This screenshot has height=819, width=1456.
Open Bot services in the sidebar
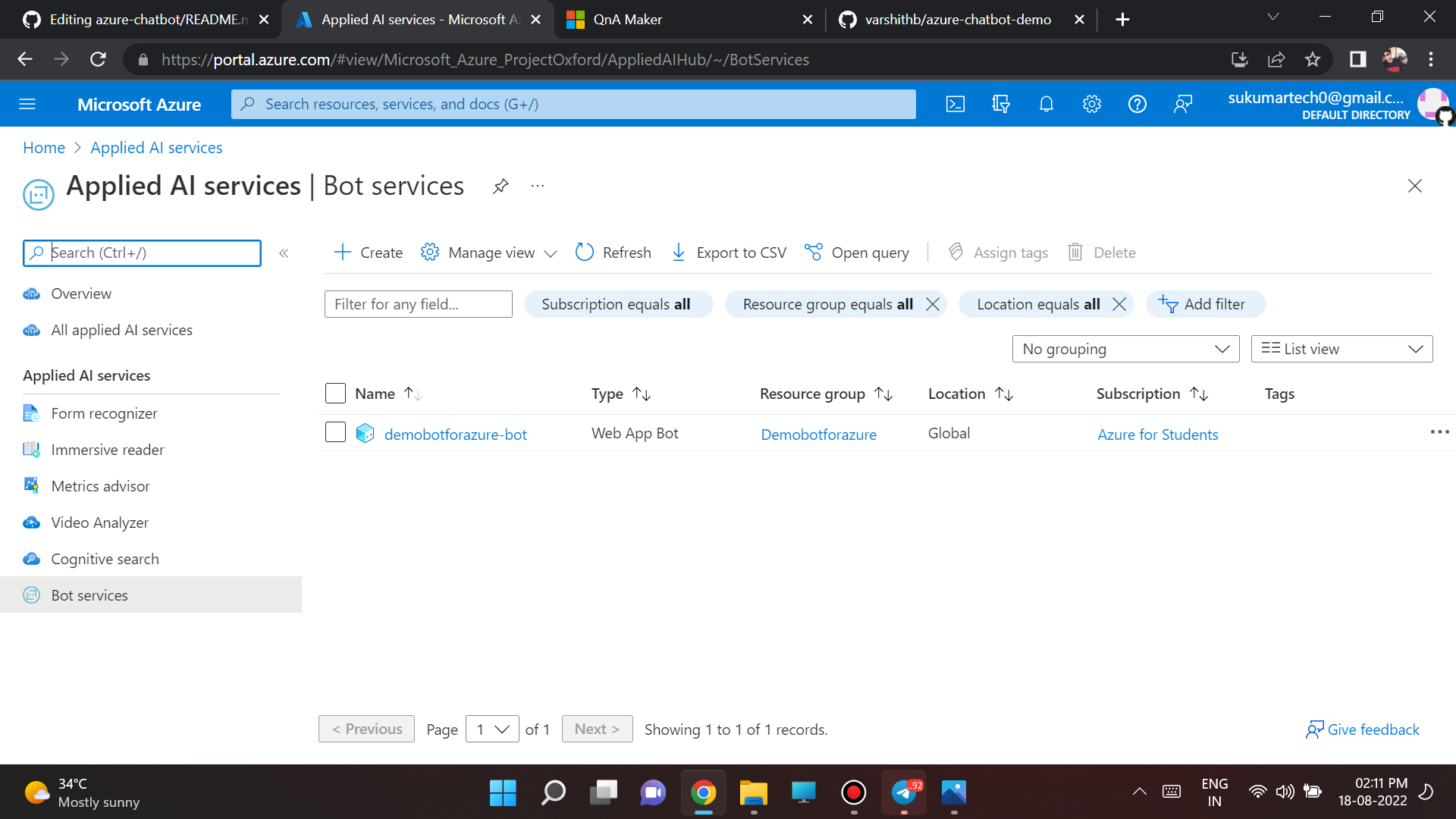point(89,595)
